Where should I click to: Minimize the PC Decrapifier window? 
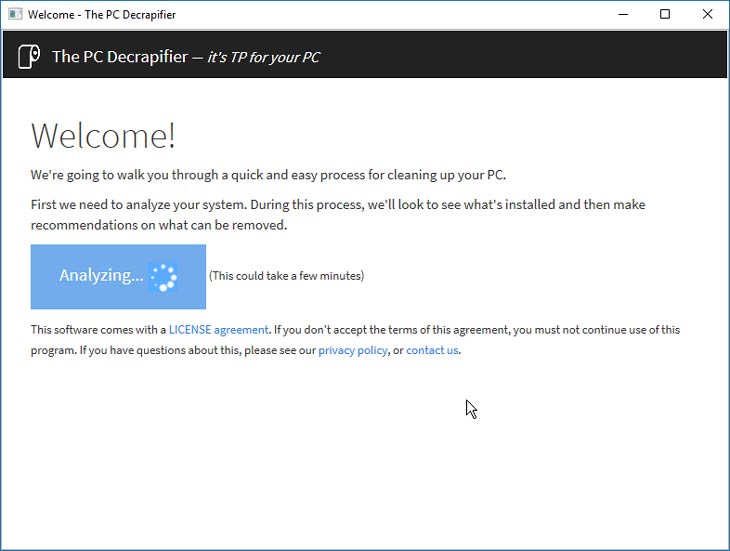tap(623, 14)
